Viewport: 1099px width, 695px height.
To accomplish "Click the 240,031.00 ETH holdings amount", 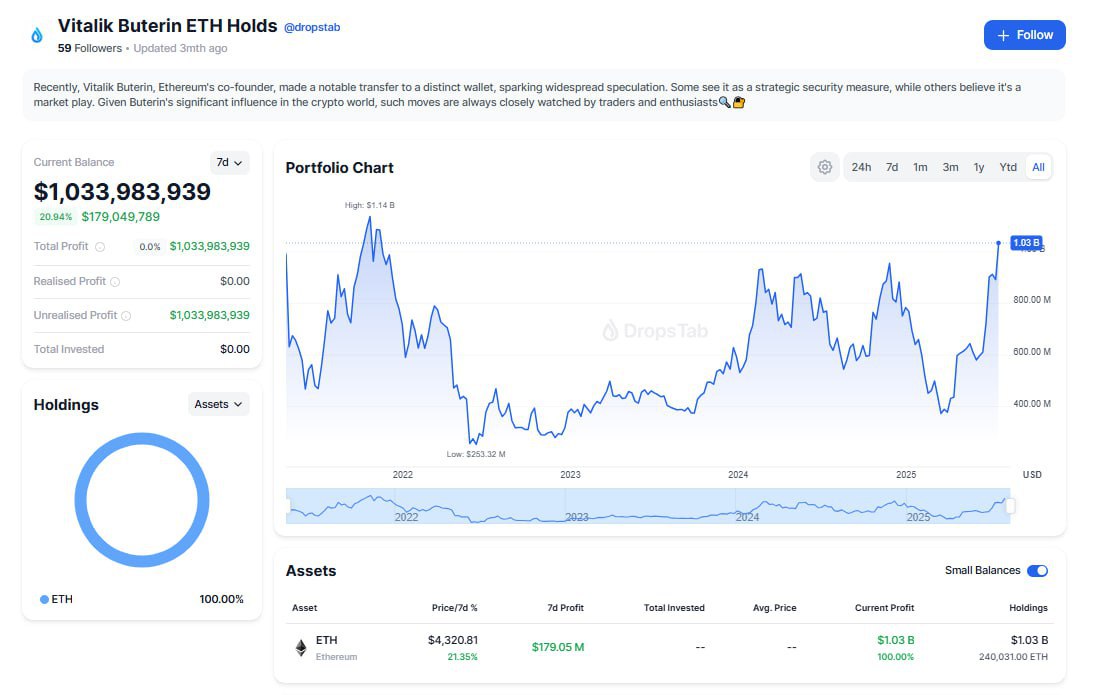I will pos(1013,657).
